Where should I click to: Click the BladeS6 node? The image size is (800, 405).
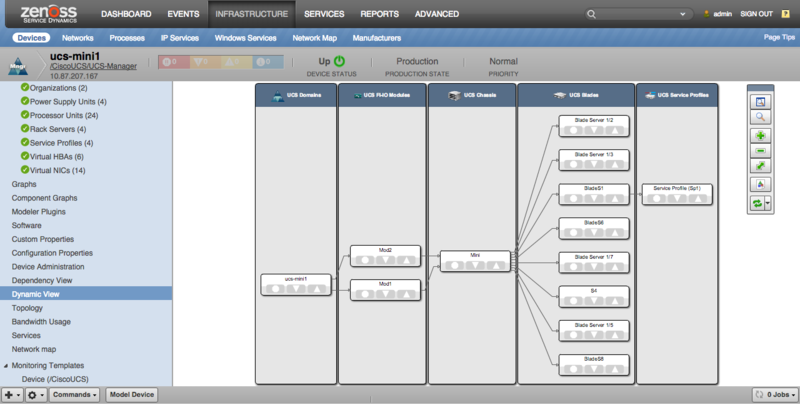coord(594,229)
